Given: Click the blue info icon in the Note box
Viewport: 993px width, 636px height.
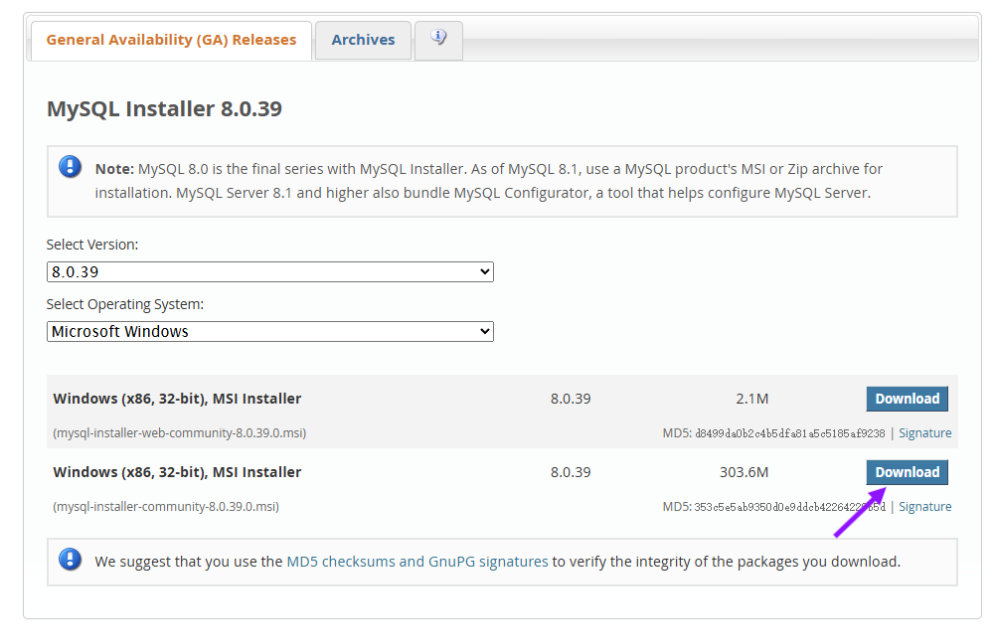Looking at the screenshot, I should coord(70,167).
